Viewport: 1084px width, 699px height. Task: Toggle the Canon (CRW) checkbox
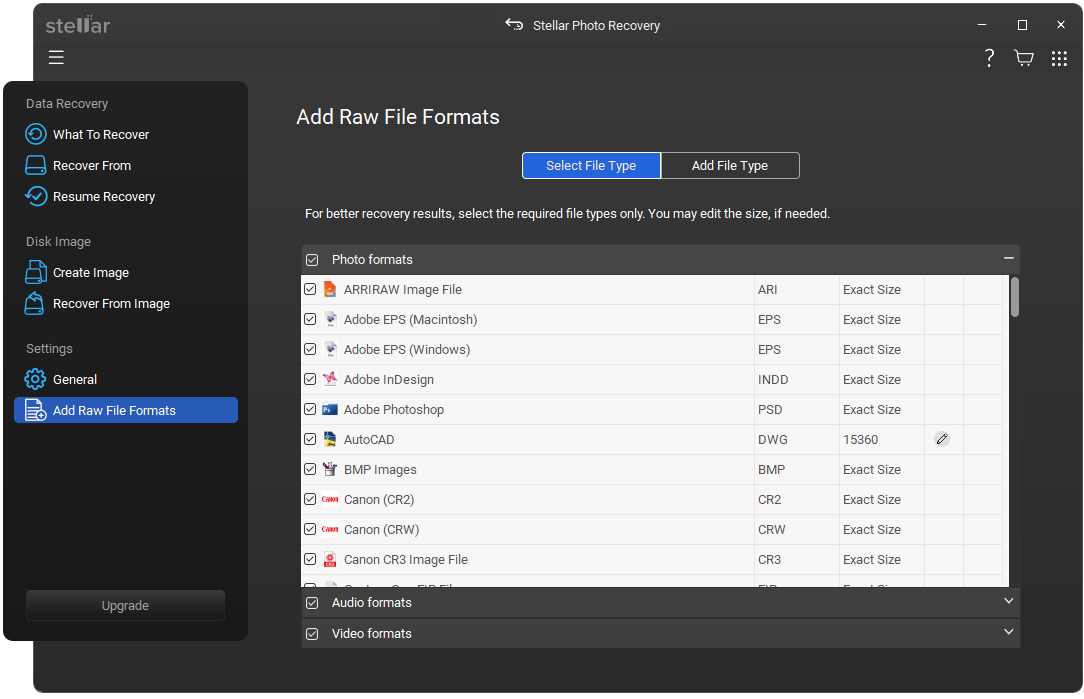click(310, 529)
